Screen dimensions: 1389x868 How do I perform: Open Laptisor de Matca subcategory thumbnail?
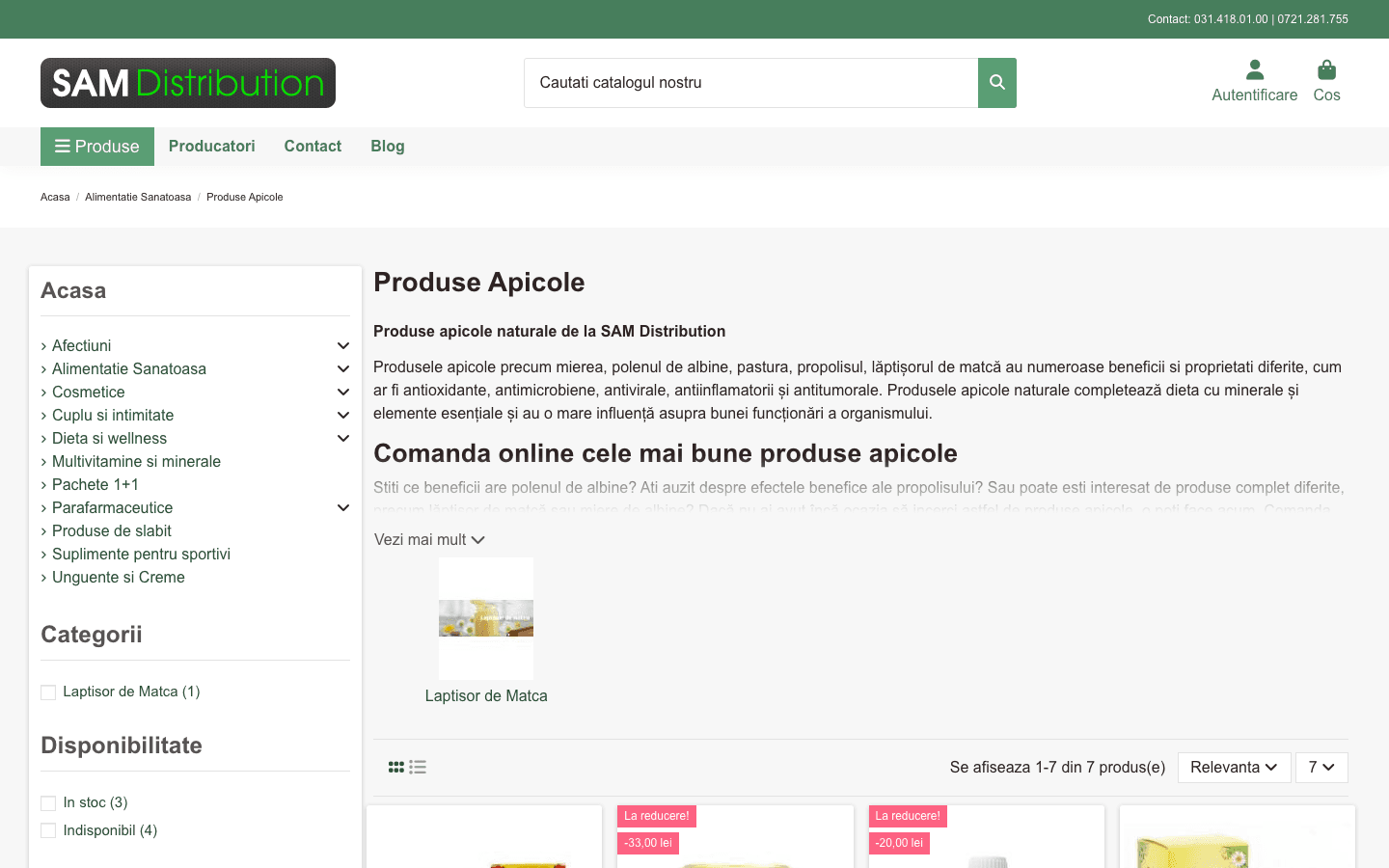(x=486, y=618)
